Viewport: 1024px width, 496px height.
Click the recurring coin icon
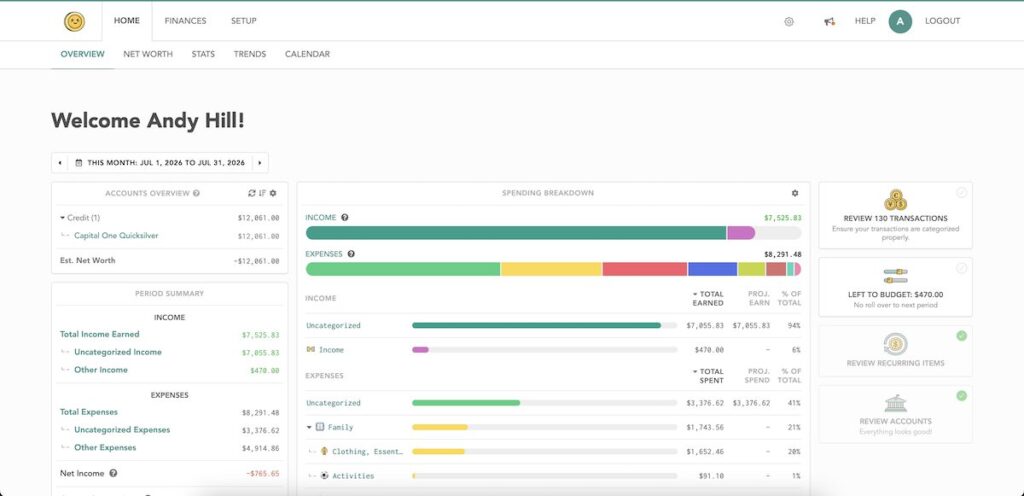[x=895, y=344]
